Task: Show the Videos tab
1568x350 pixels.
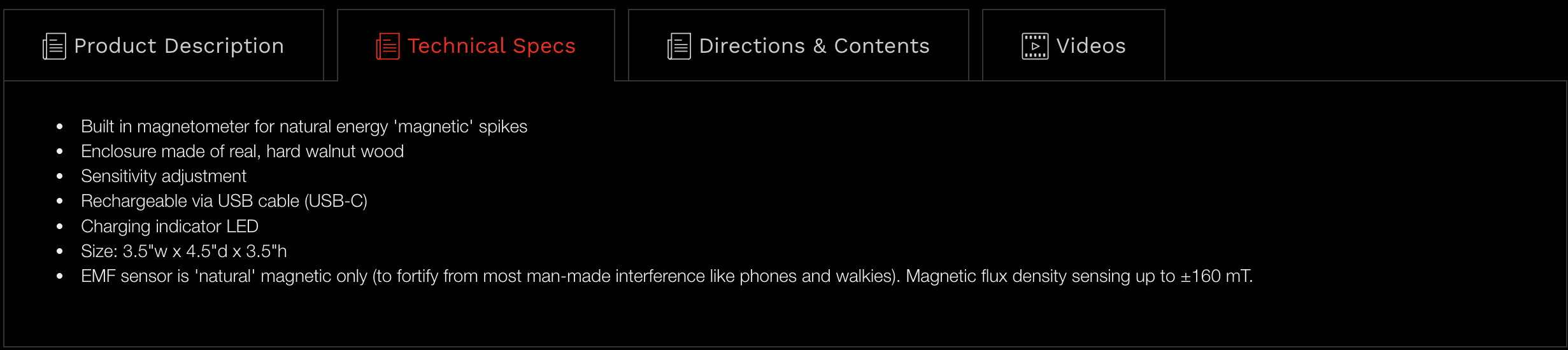Action: (1090, 46)
